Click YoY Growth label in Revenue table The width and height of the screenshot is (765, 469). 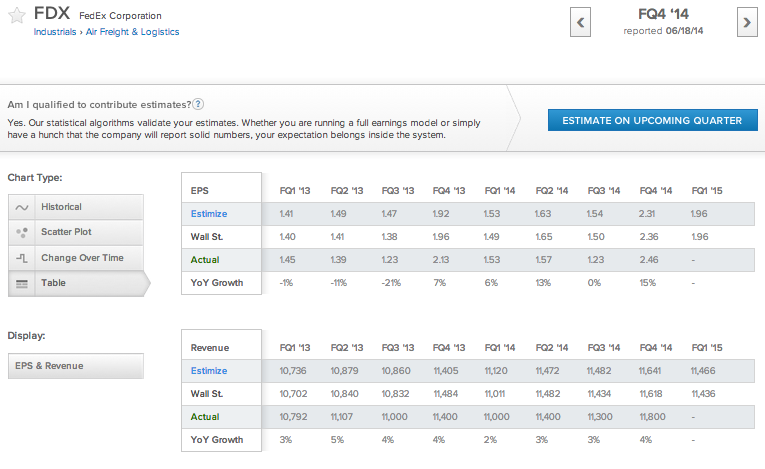click(217, 440)
